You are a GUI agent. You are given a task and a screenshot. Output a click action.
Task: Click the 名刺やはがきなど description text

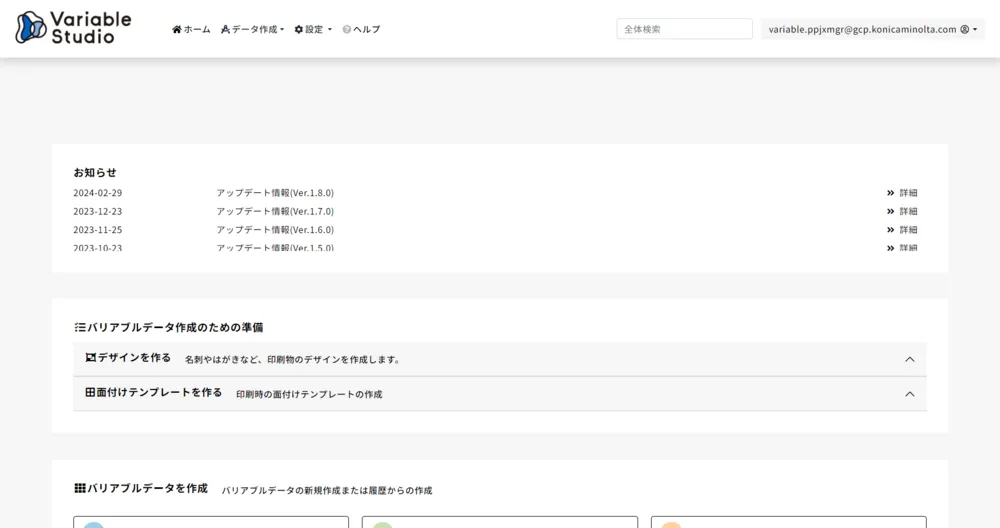point(292,360)
